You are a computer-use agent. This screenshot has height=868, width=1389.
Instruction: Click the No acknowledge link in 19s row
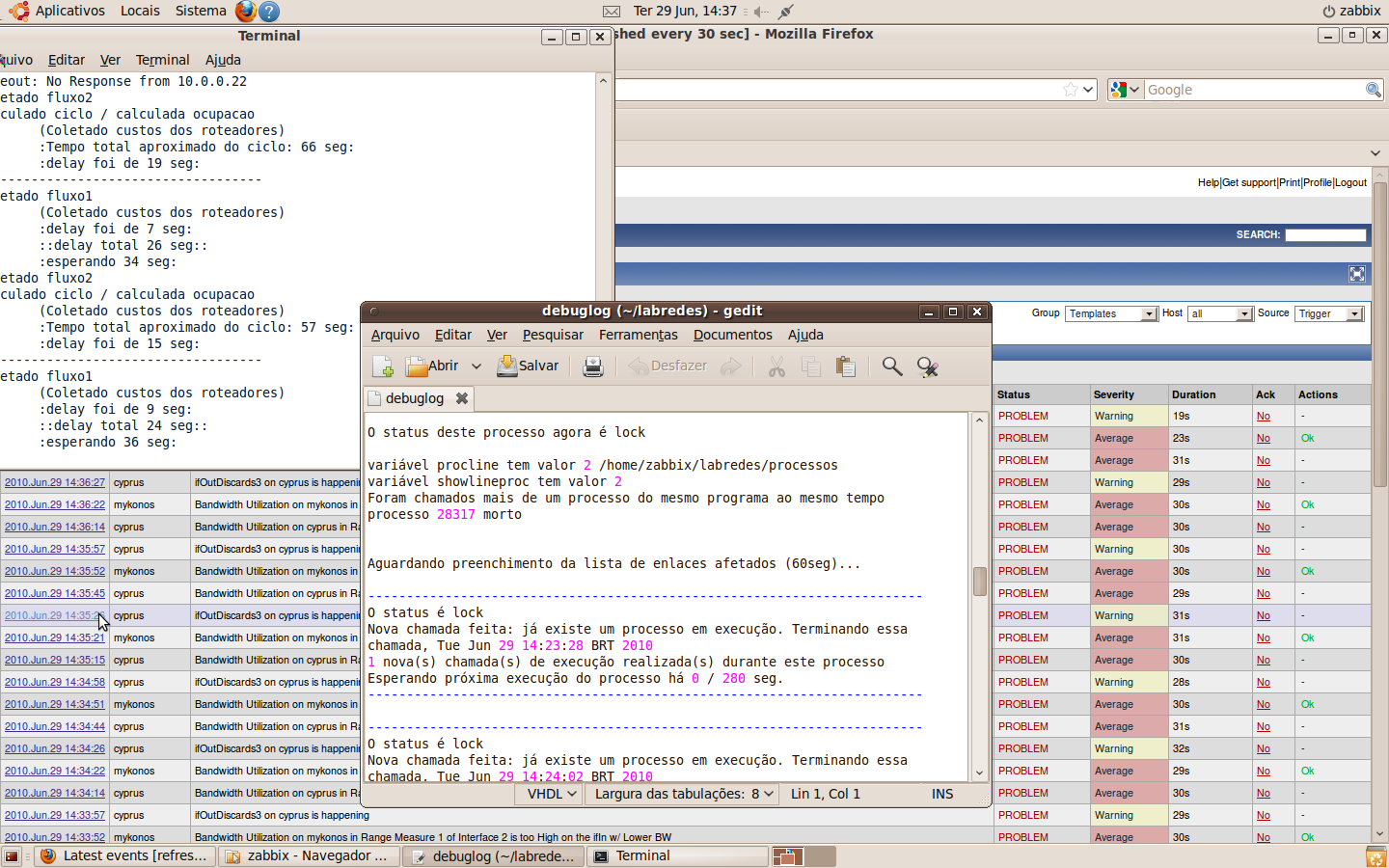pos(1264,416)
